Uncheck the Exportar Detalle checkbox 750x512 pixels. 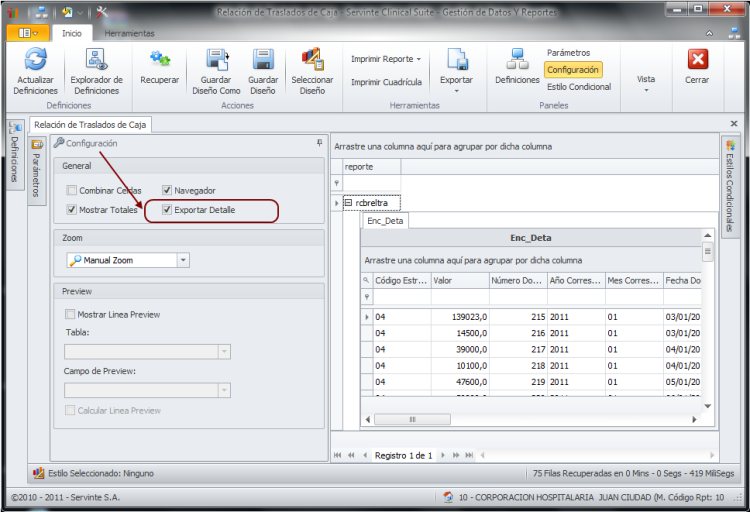pyautogui.click(x=168, y=210)
